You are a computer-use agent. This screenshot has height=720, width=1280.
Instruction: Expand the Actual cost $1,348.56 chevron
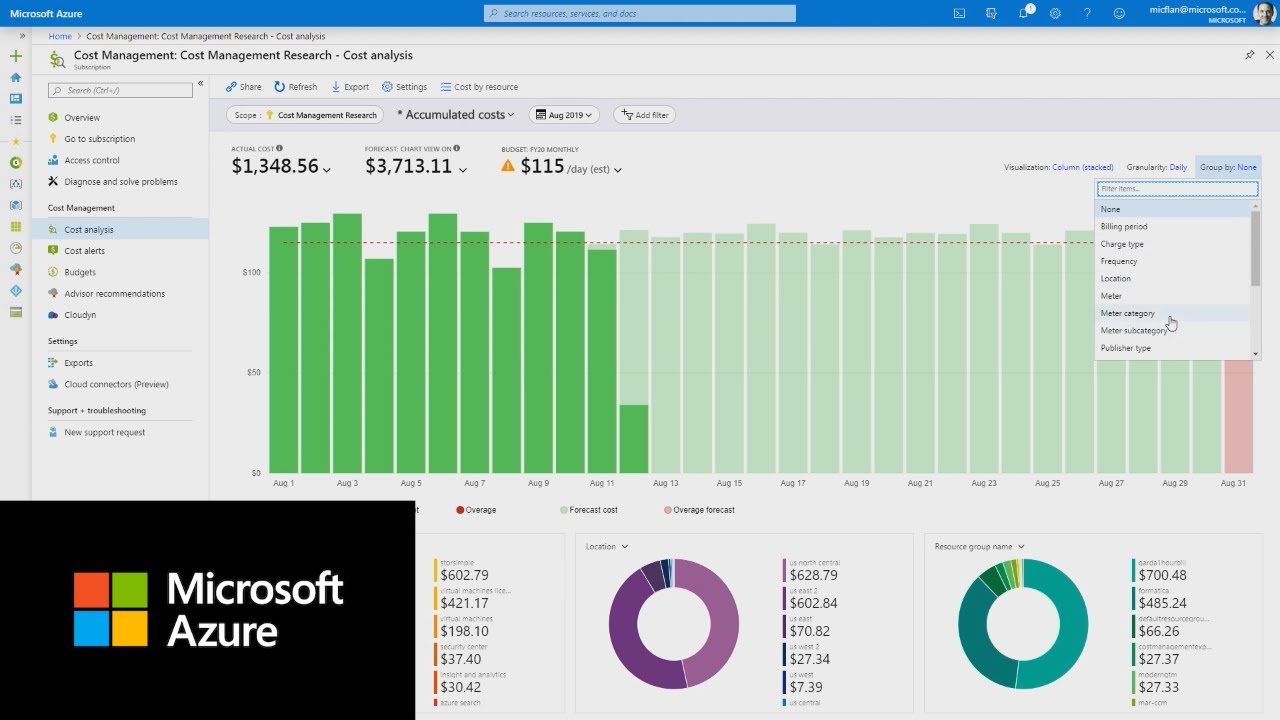(x=327, y=170)
